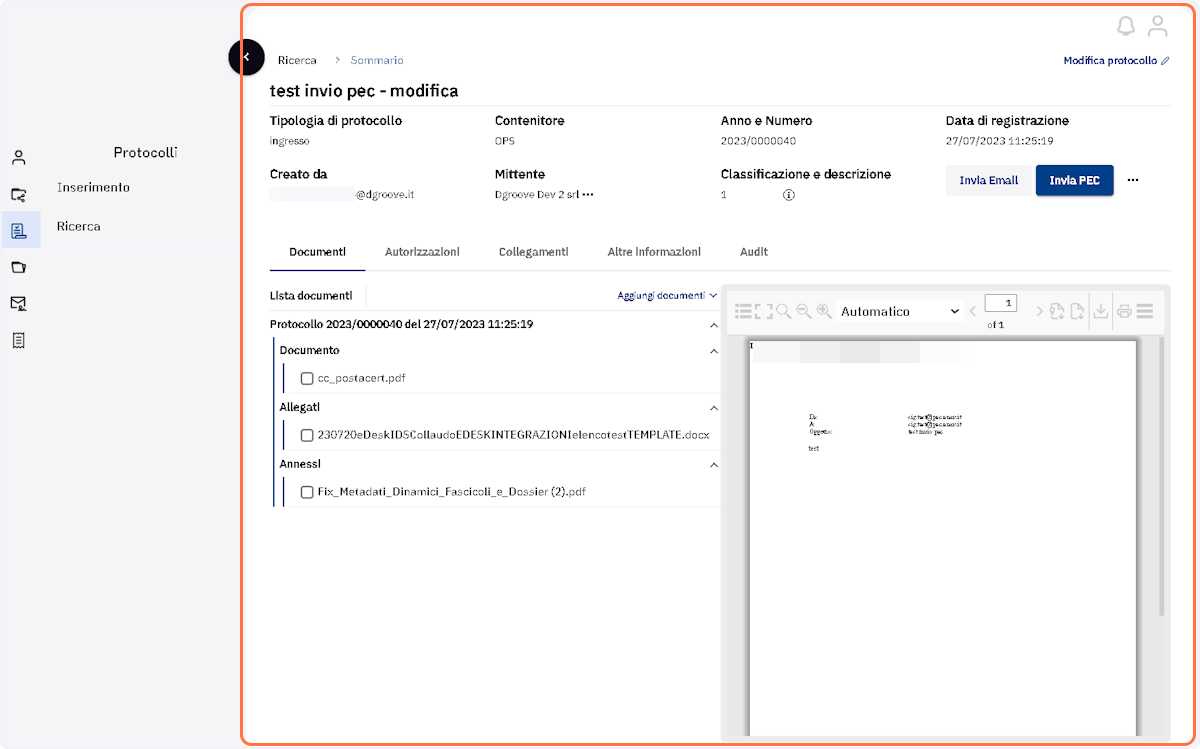Collapse the Documento section
The image size is (1200, 749).
pos(713,351)
